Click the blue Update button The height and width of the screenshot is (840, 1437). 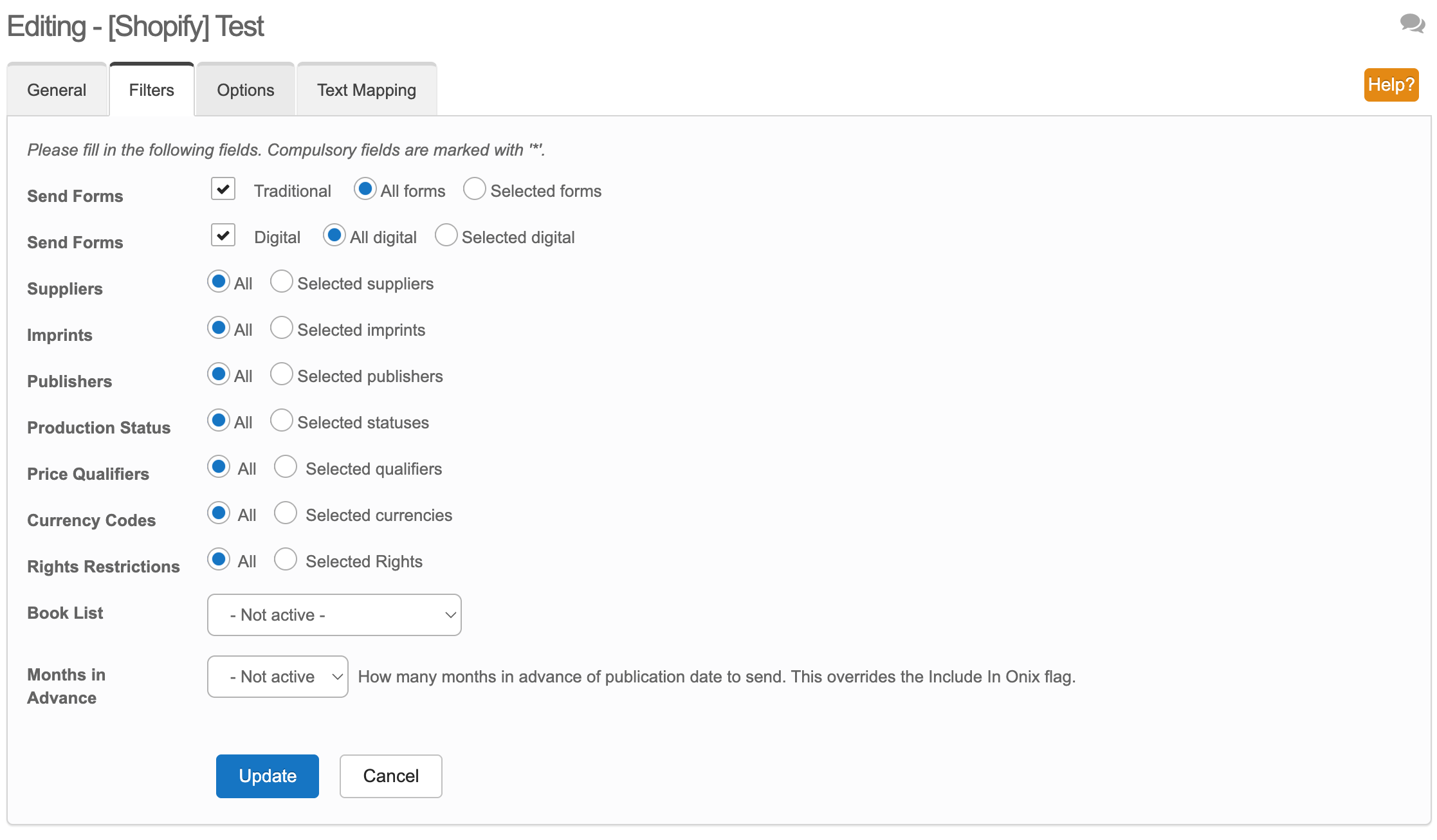(268, 776)
